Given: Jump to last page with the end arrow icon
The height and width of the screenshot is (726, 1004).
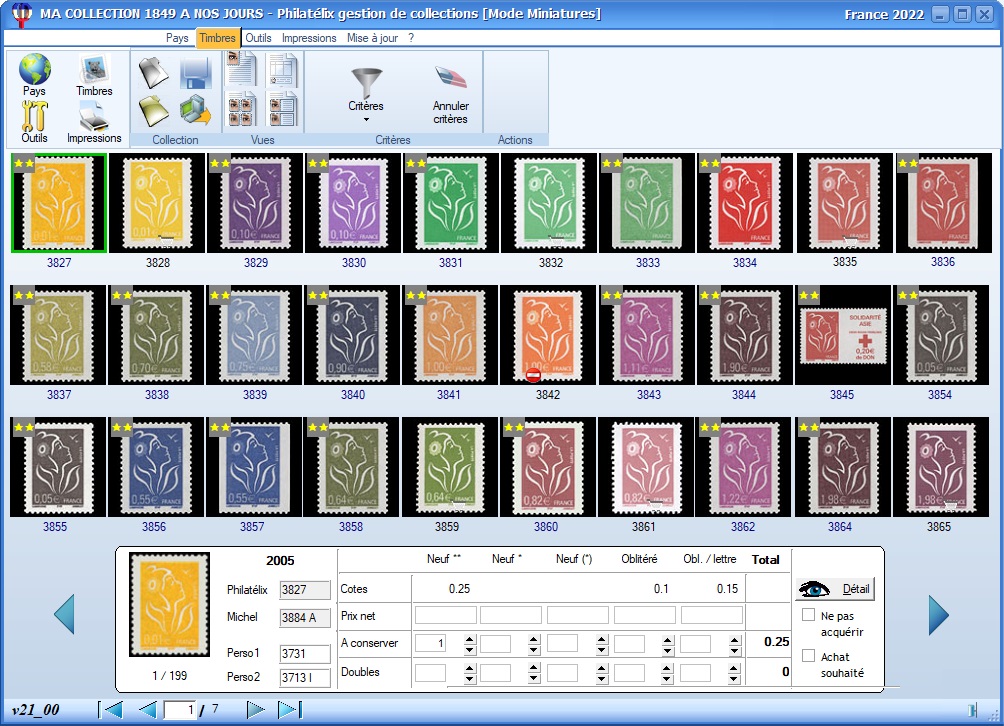Looking at the screenshot, I should click(290, 709).
